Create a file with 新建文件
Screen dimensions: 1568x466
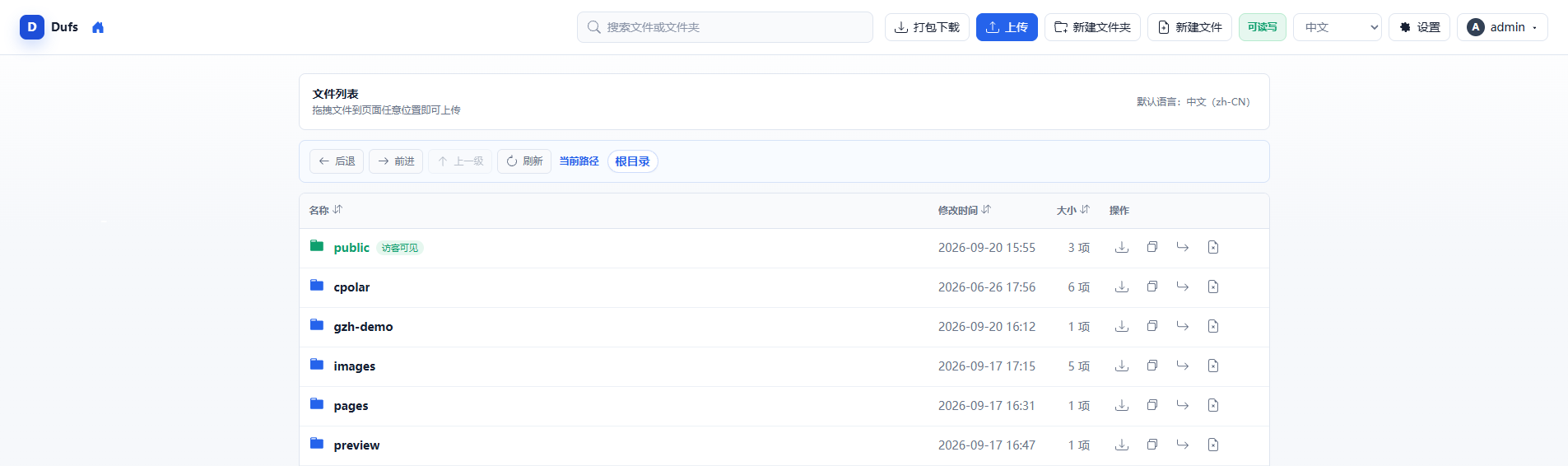click(x=1189, y=27)
